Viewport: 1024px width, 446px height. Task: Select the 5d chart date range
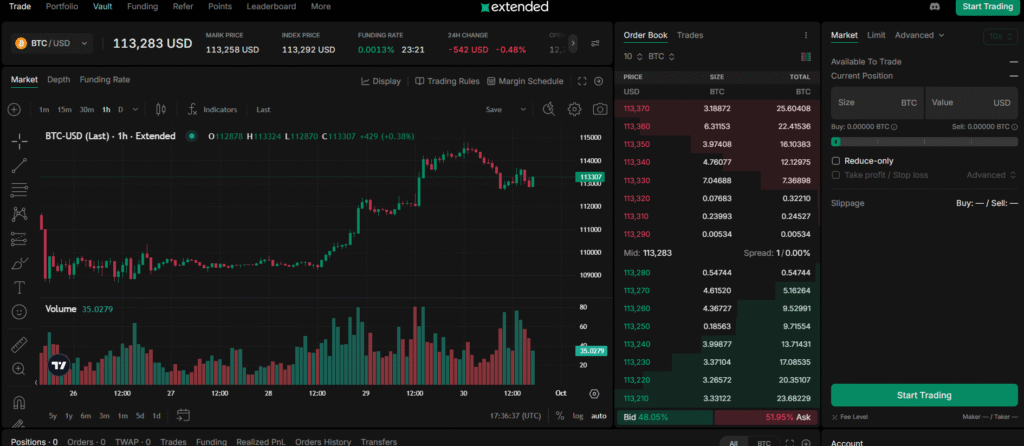point(140,416)
